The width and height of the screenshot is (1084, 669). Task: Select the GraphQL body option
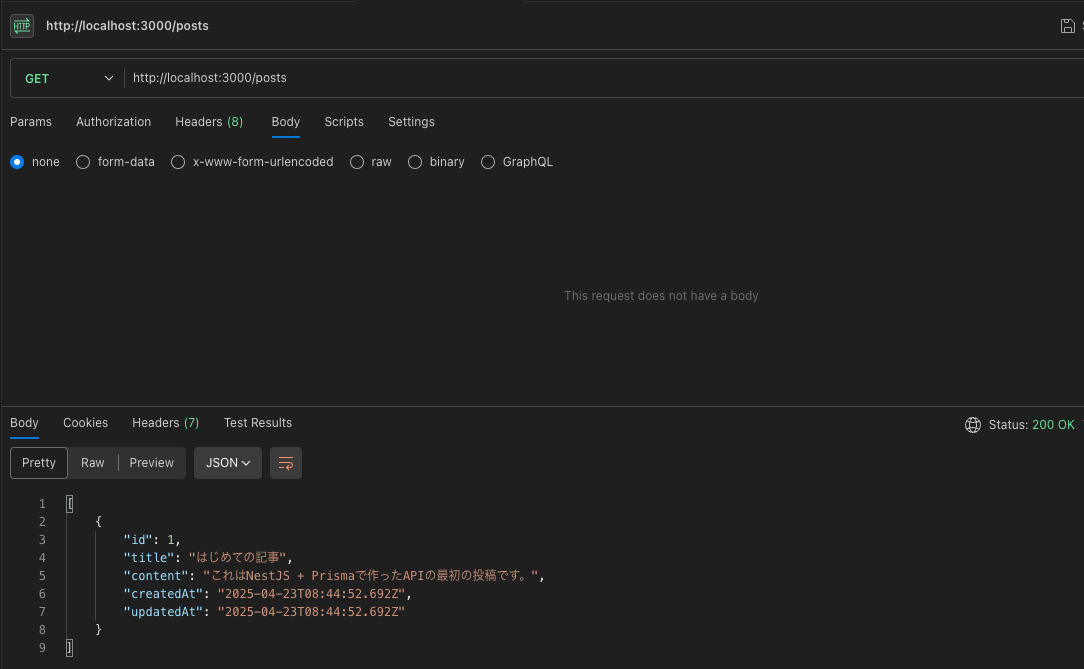[488, 162]
